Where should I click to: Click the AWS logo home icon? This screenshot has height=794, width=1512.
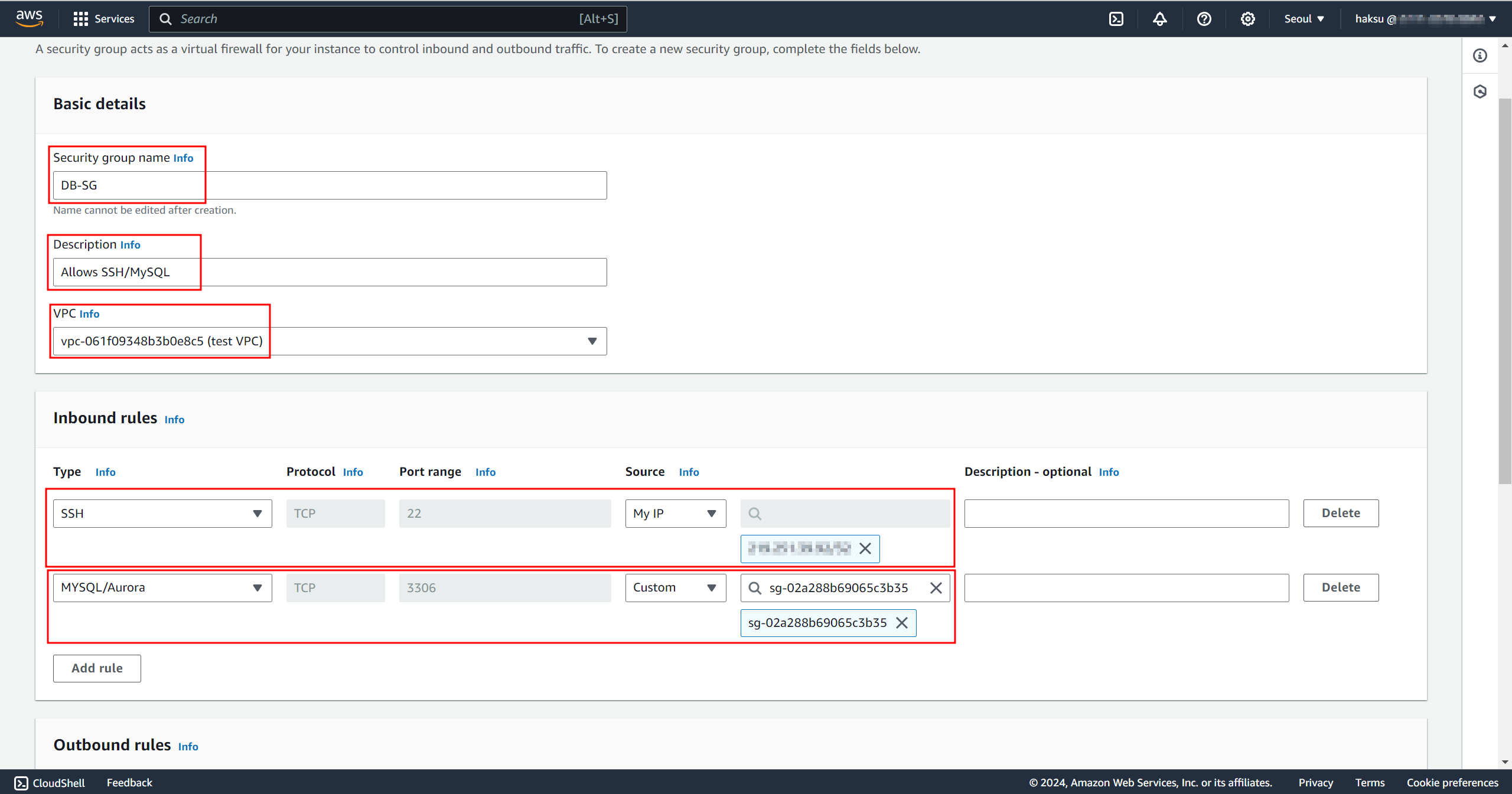click(x=29, y=18)
